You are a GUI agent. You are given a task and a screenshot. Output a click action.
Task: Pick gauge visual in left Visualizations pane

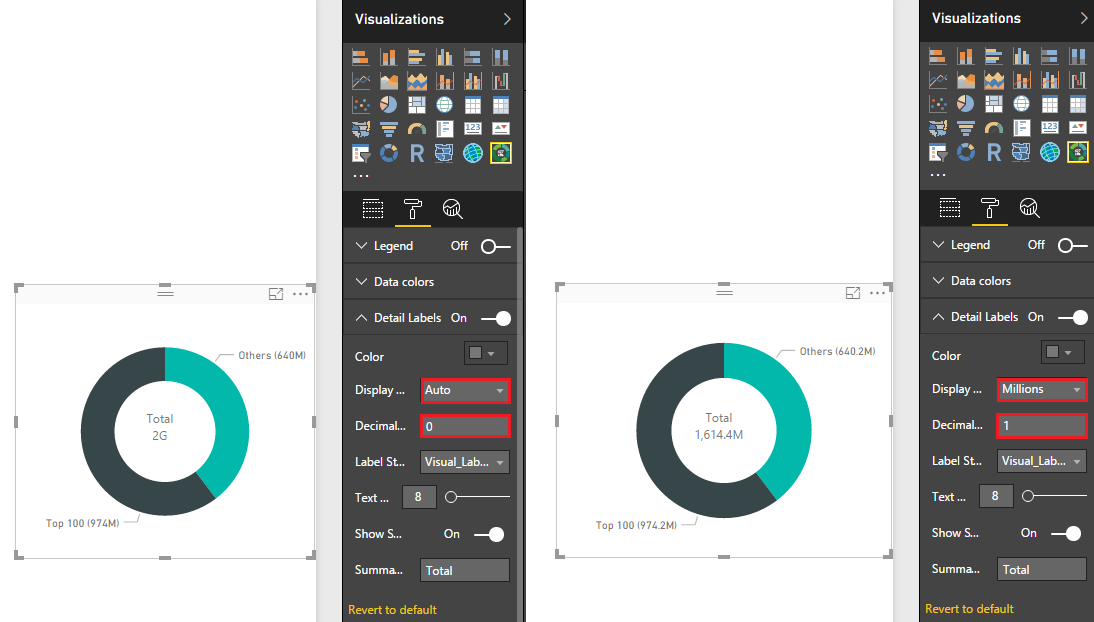tap(417, 129)
